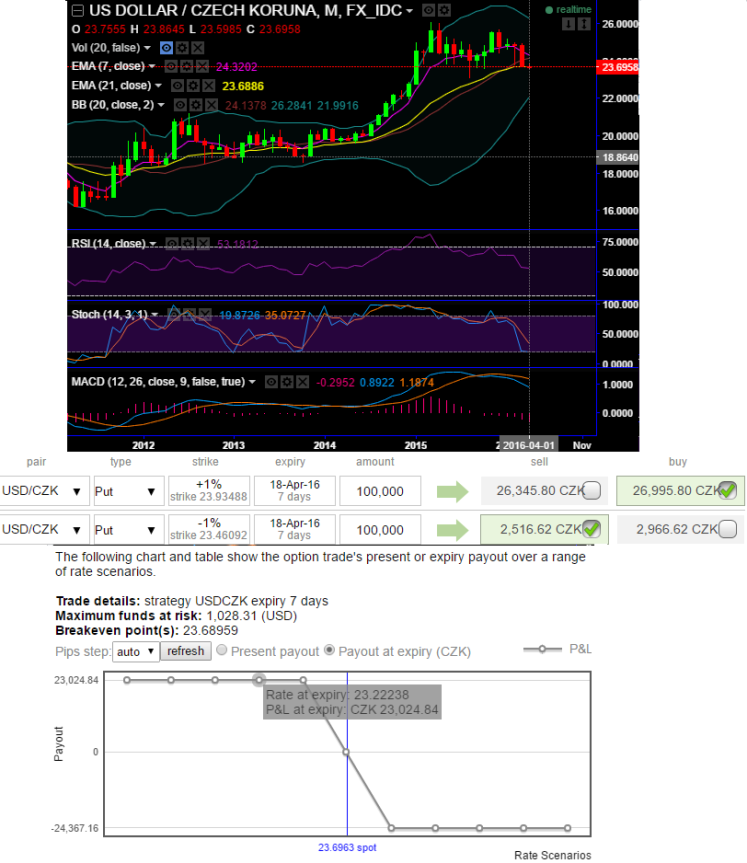The image size is (747, 863).
Task: Toggle the Vol indicator eye icon
Action: 166,48
